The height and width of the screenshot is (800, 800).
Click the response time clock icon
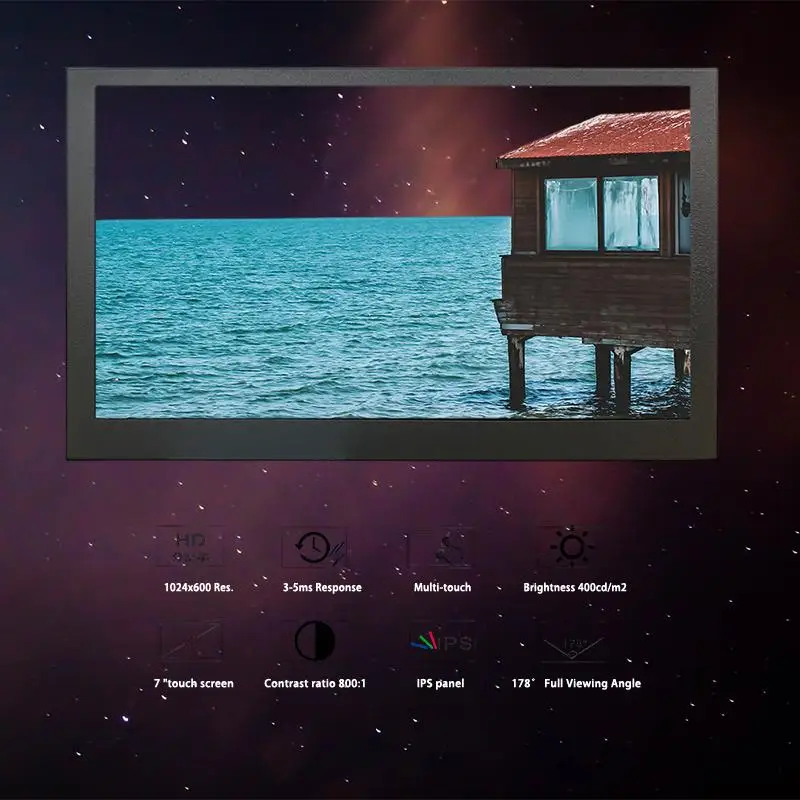(315, 547)
